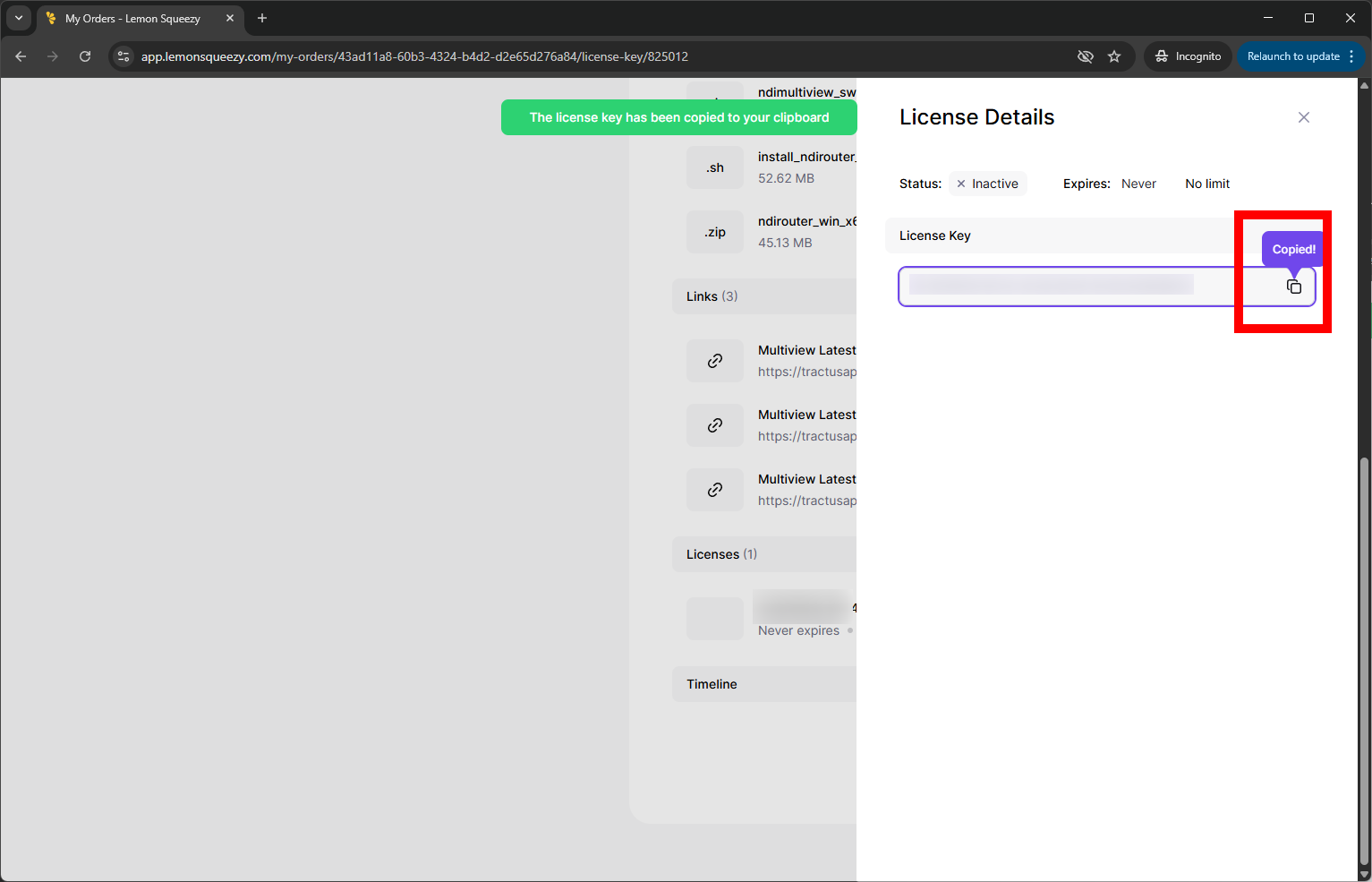The width and height of the screenshot is (1372, 882).
Task: Open the .zip ndirouter_win file
Action: point(714,232)
